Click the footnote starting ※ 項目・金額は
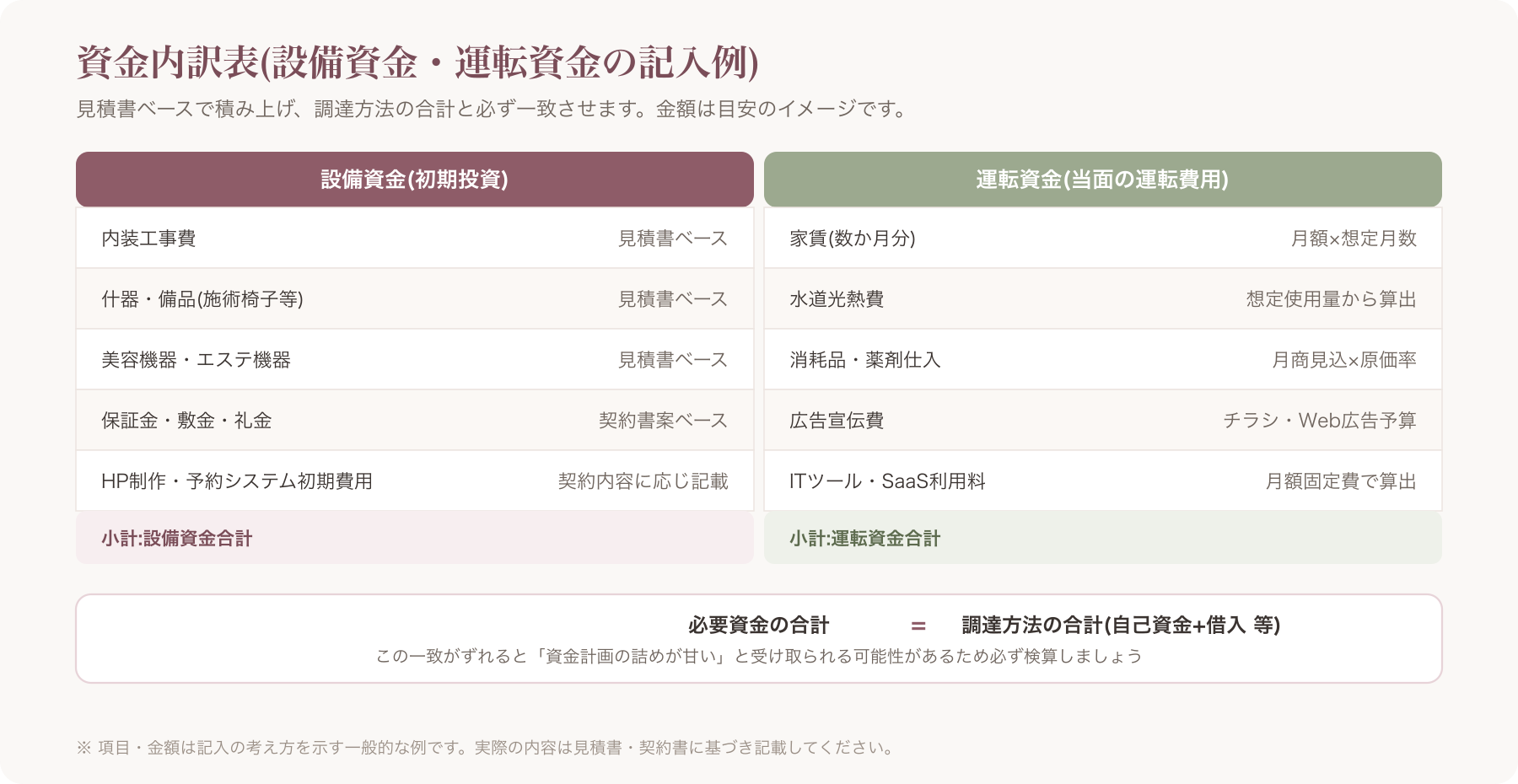This screenshot has height=784, width=1518. (x=486, y=748)
